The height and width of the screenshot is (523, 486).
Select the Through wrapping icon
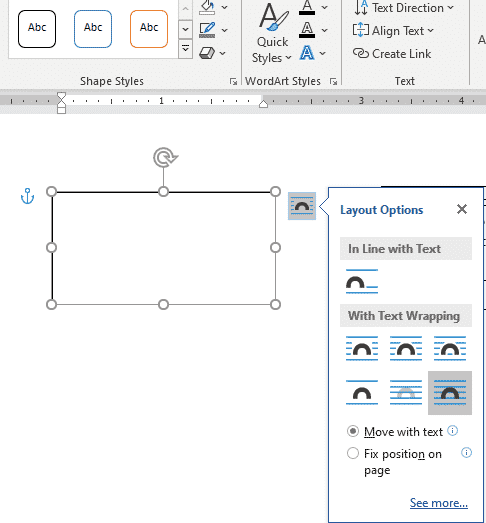450,349
